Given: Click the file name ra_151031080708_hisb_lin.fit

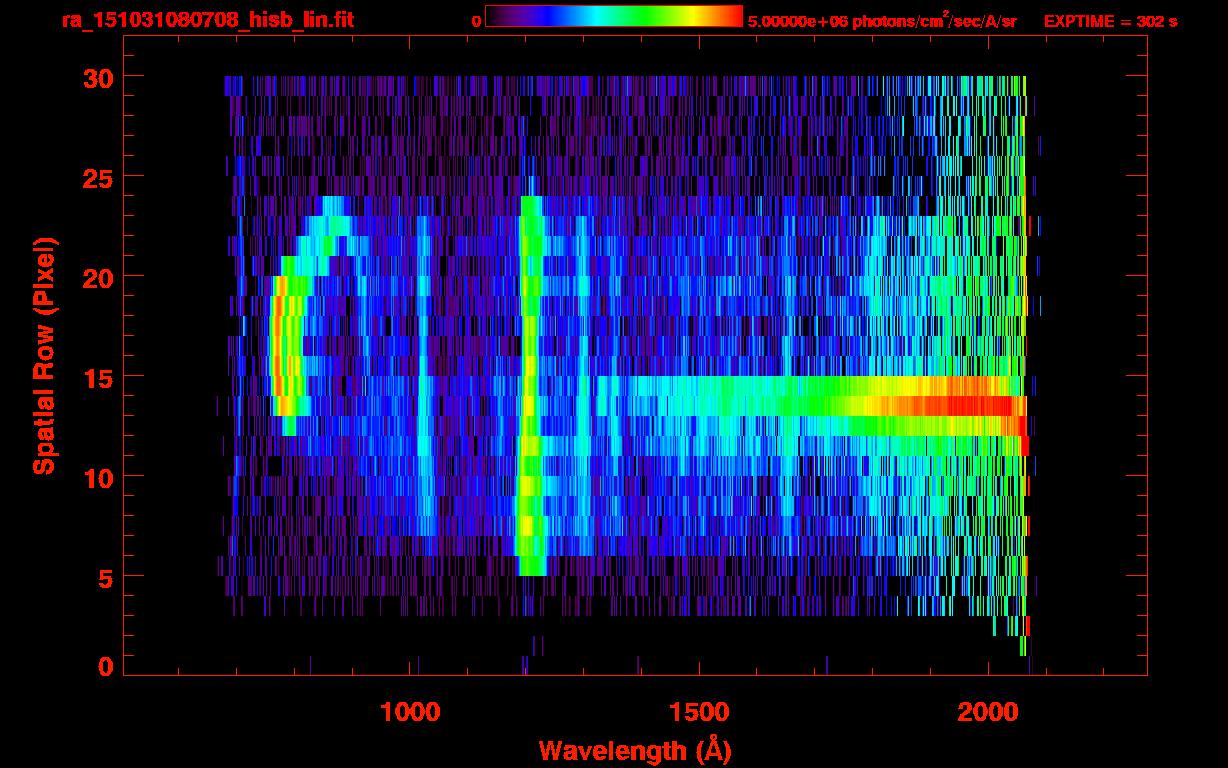Looking at the screenshot, I should 206,20.
